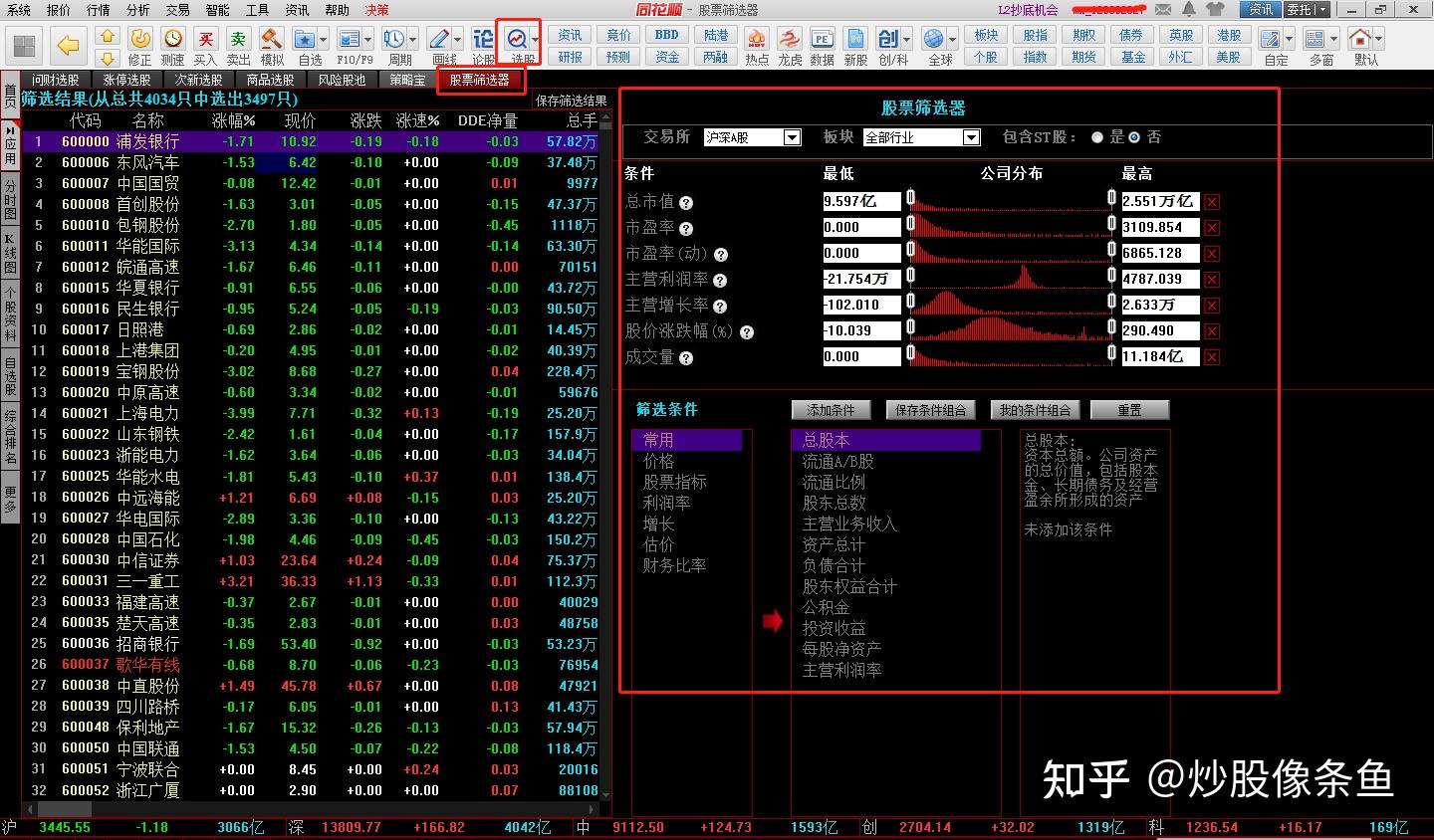Remove the 成交量 condition with red X
The width and height of the screenshot is (1434, 840).
(x=1212, y=357)
